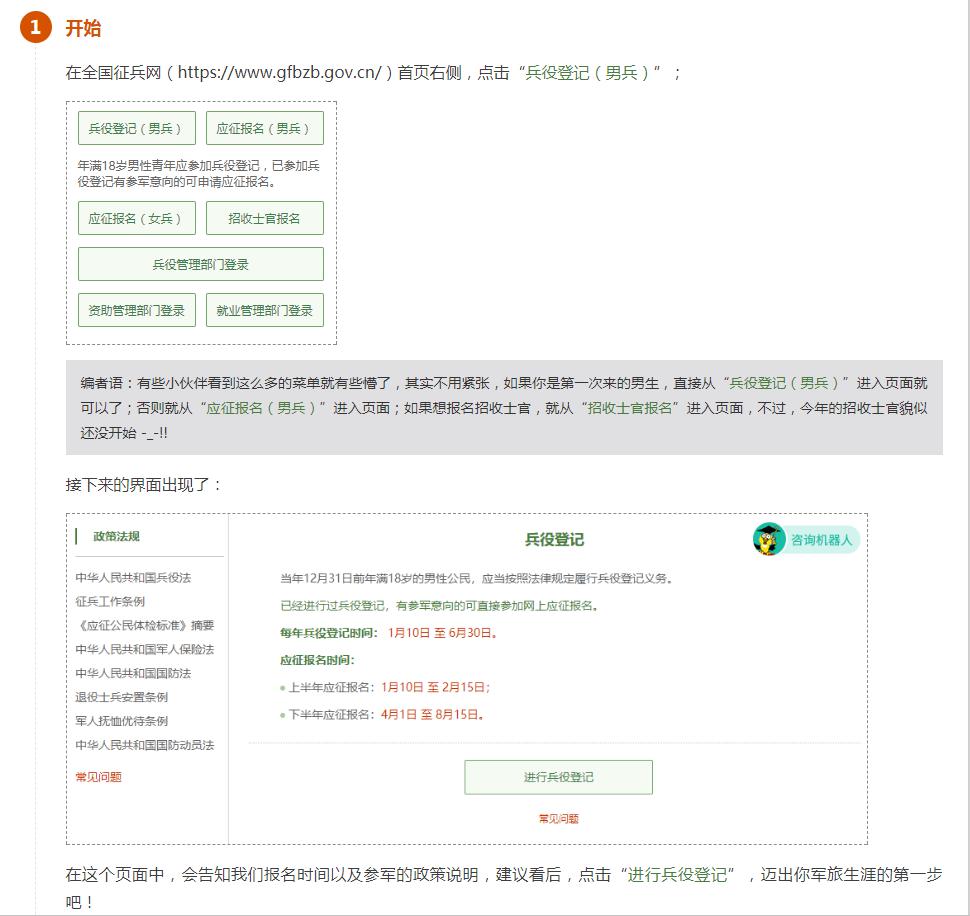Select the 应征报名（女兵）button
Screen dimensions: 970x916
click(x=137, y=218)
